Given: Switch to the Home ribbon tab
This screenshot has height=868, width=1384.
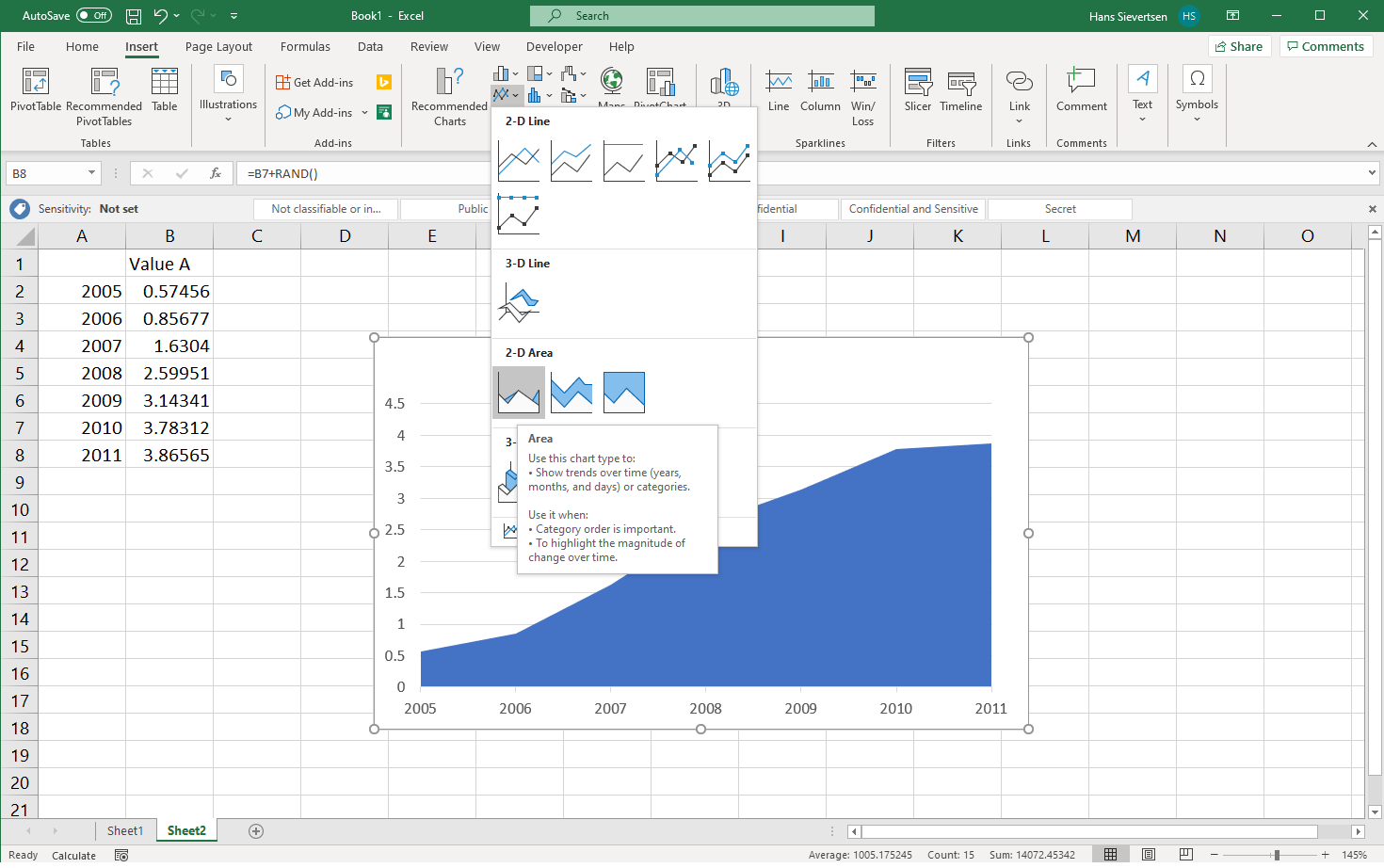Looking at the screenshot, I should tap(82, 46).
